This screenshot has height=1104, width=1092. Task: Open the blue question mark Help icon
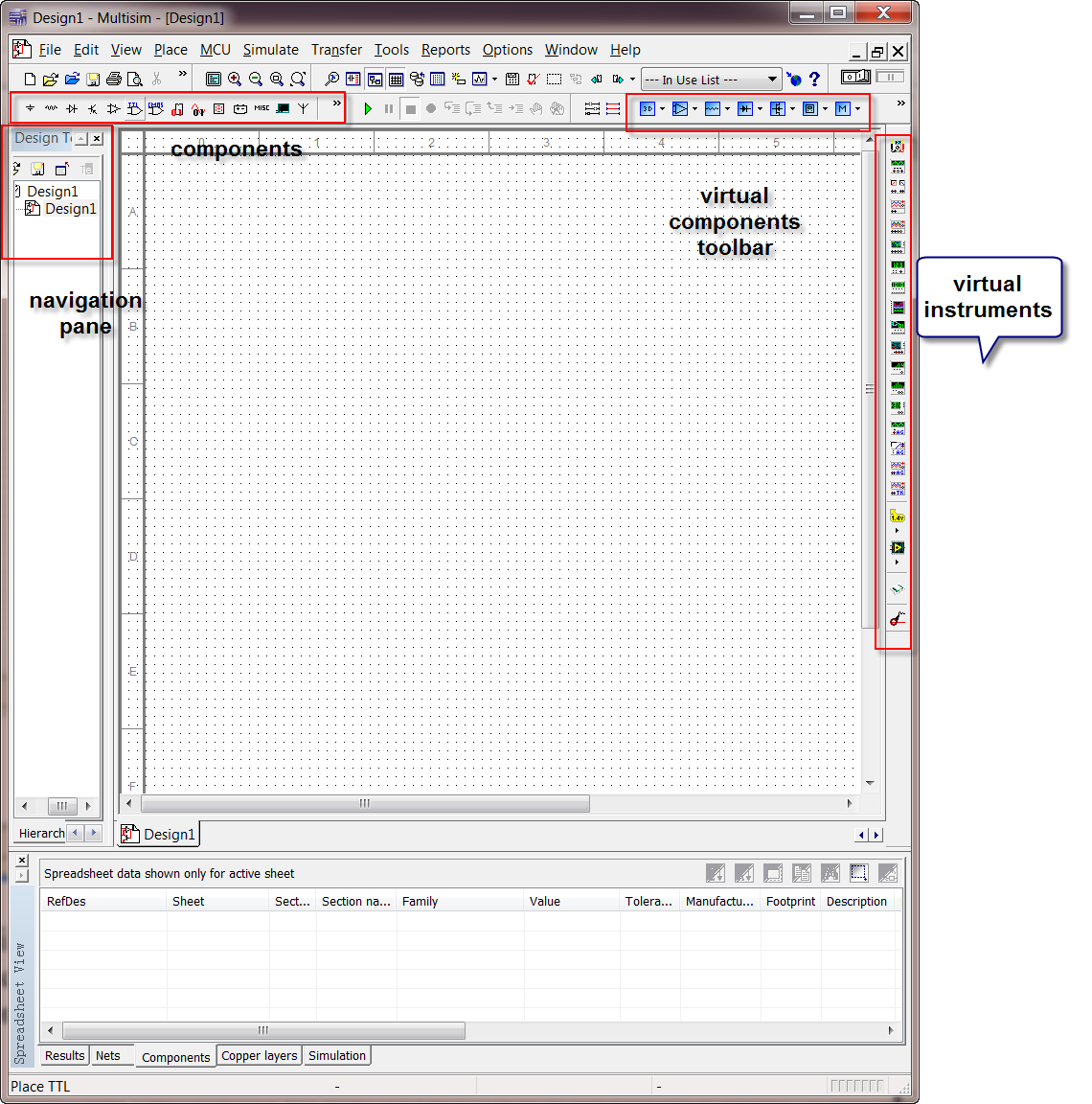[814, 79]
